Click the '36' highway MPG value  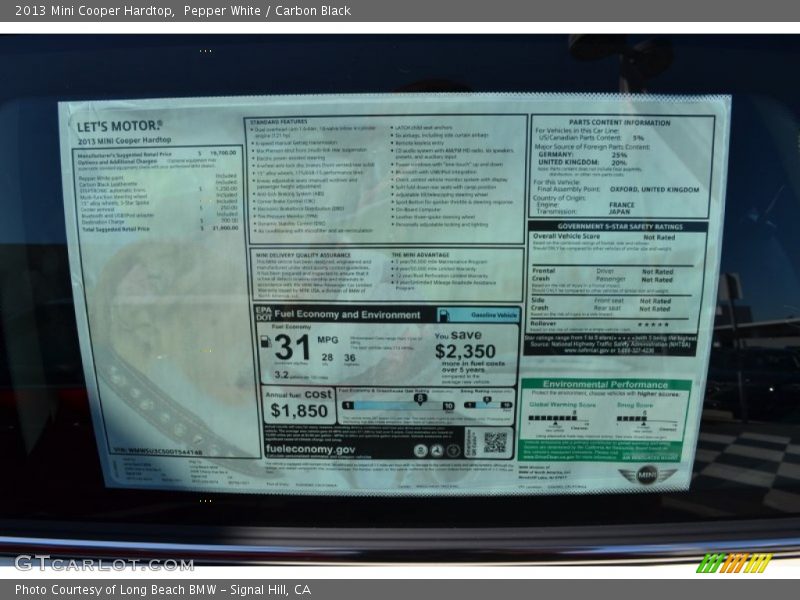[349, 358]
